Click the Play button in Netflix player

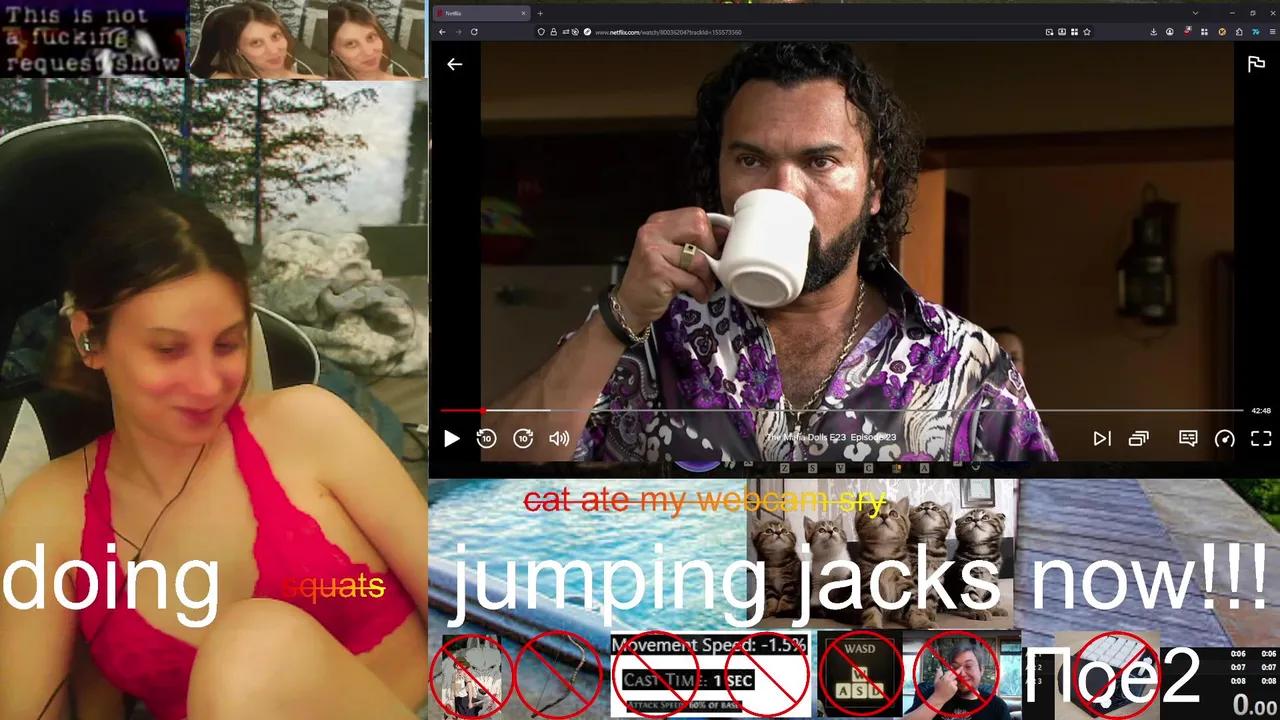pos(451,438)
